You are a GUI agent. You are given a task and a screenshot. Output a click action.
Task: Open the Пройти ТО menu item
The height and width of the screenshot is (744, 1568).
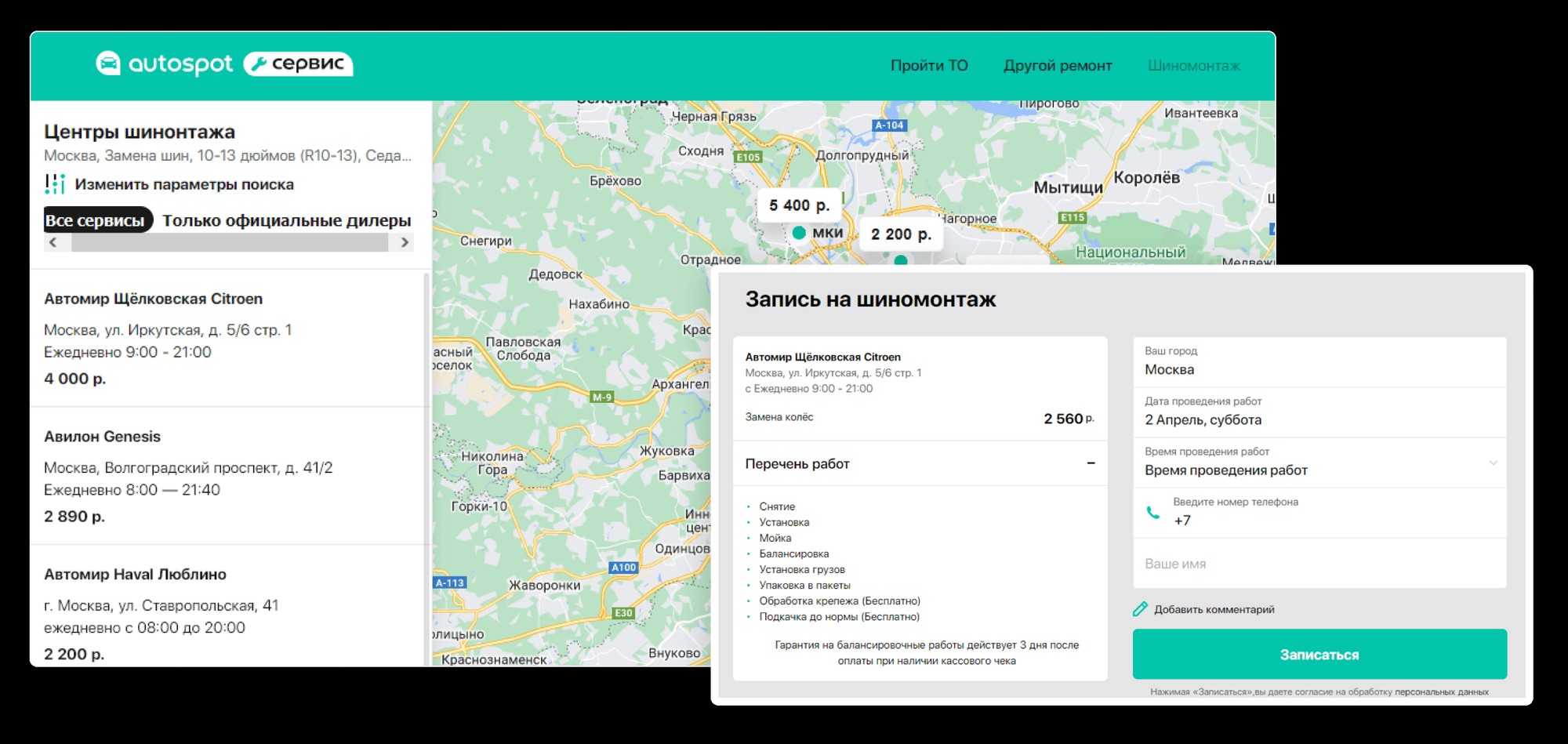(x=929, y=66)
